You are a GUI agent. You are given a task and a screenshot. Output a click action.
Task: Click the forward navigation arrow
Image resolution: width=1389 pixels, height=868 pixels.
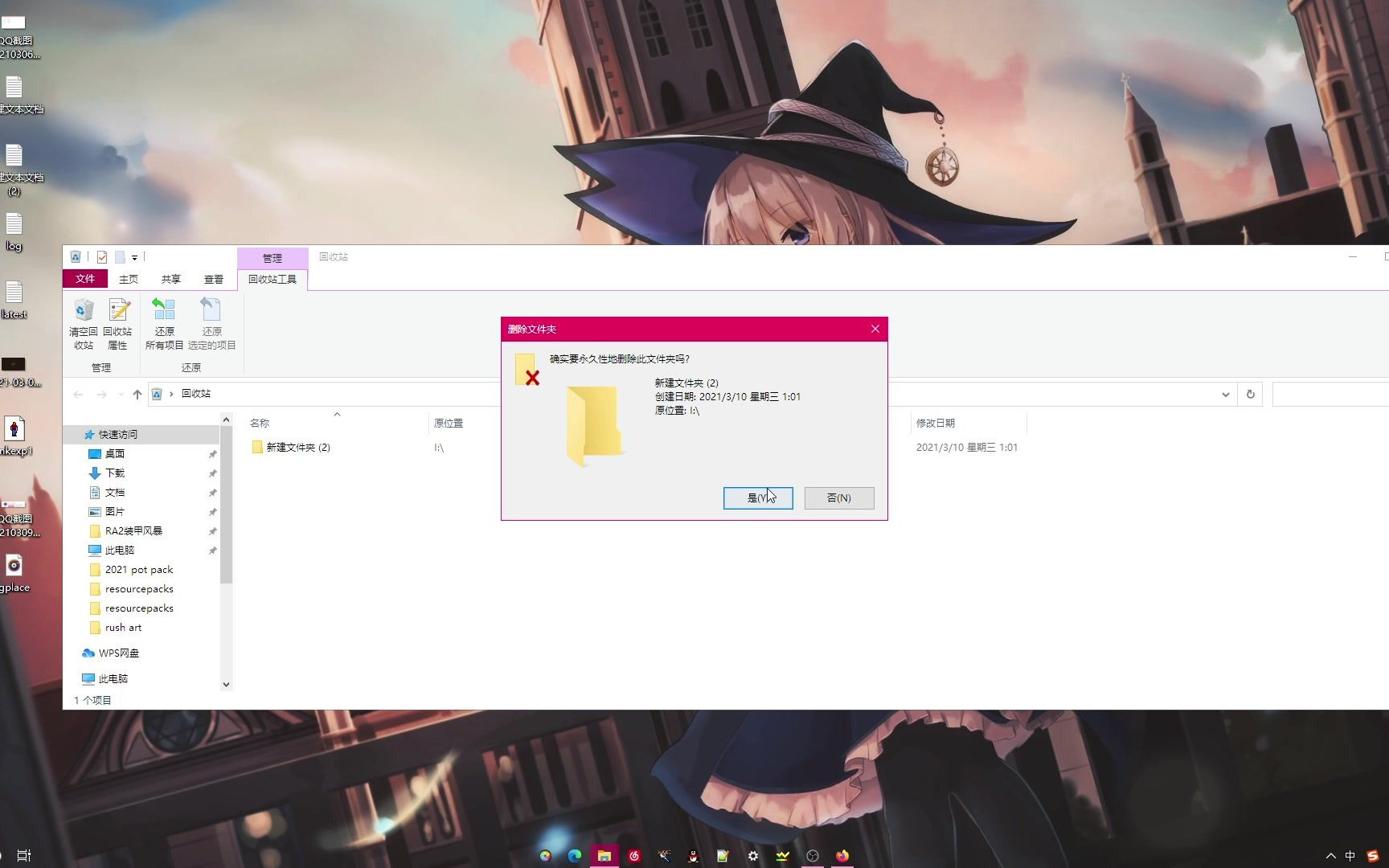coord(101,394)
